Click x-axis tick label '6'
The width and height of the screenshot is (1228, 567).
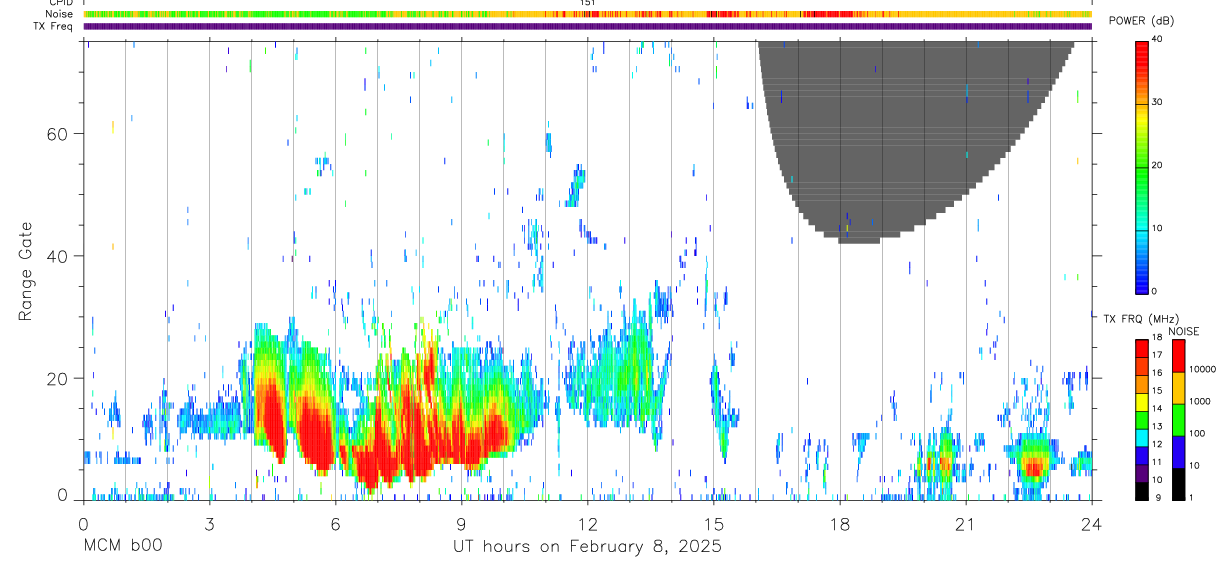[x=336, y=523]
